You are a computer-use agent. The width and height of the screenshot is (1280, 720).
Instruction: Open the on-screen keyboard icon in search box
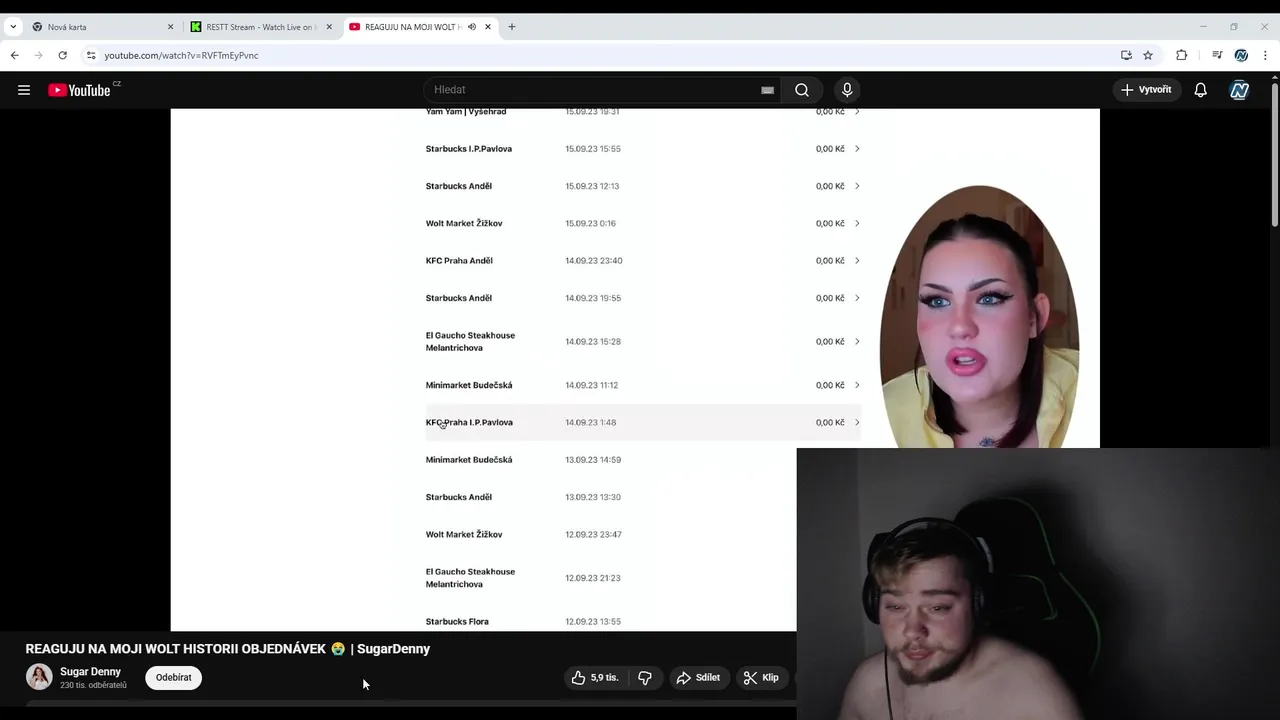click(x=767, y=90)
